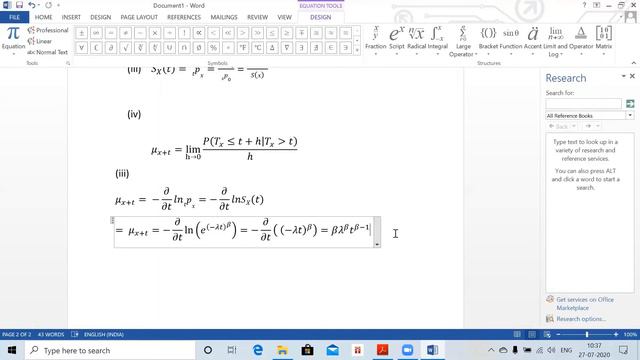Insert the degrees Fahrenheit symbol
Screen dimensions: 640x360
[x=243, y=48]
